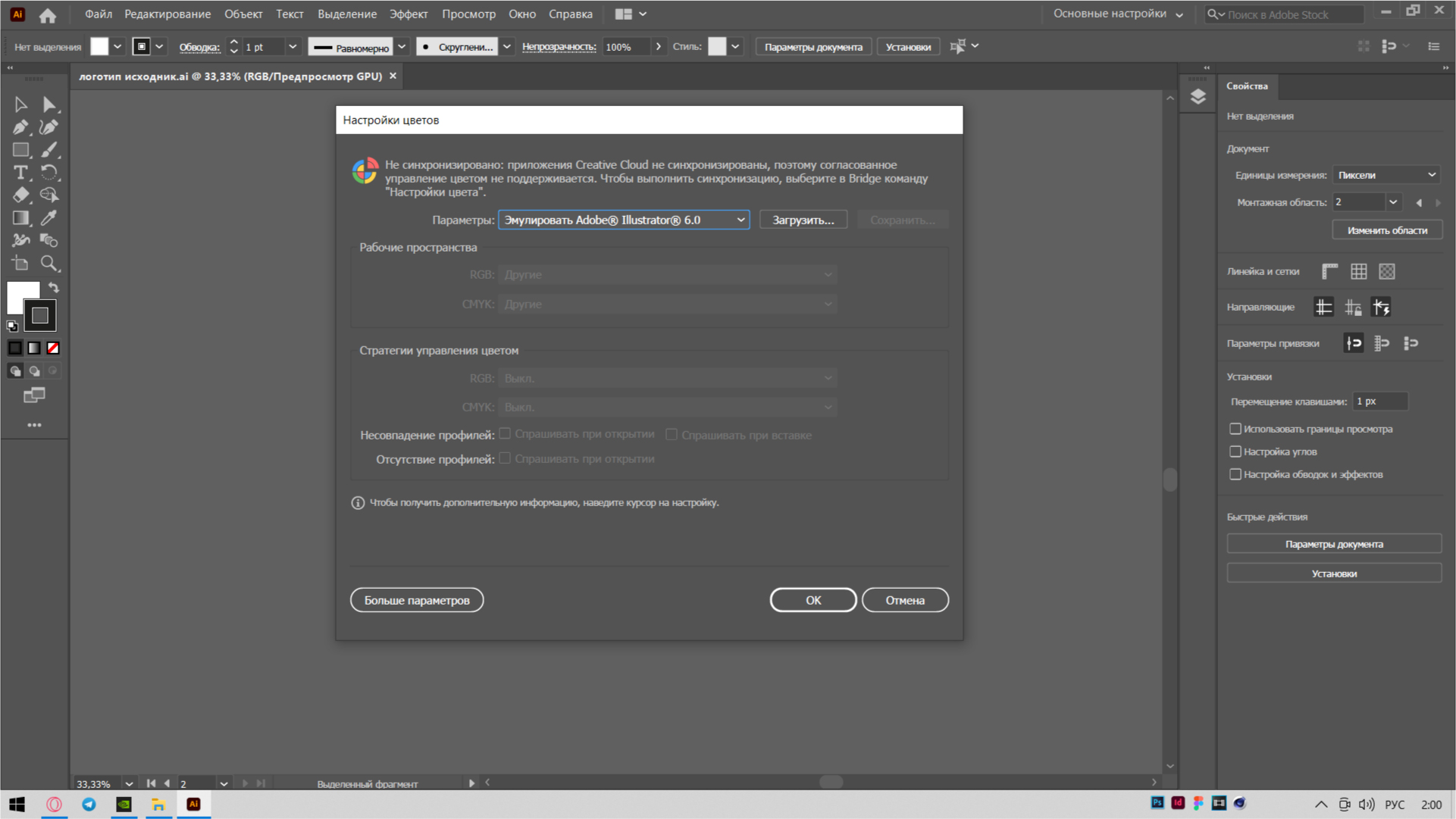Image resolution: width=1456 pixels, height=819 pixels.
Task: Swap fill and stroke arrows
Action: 54,288
